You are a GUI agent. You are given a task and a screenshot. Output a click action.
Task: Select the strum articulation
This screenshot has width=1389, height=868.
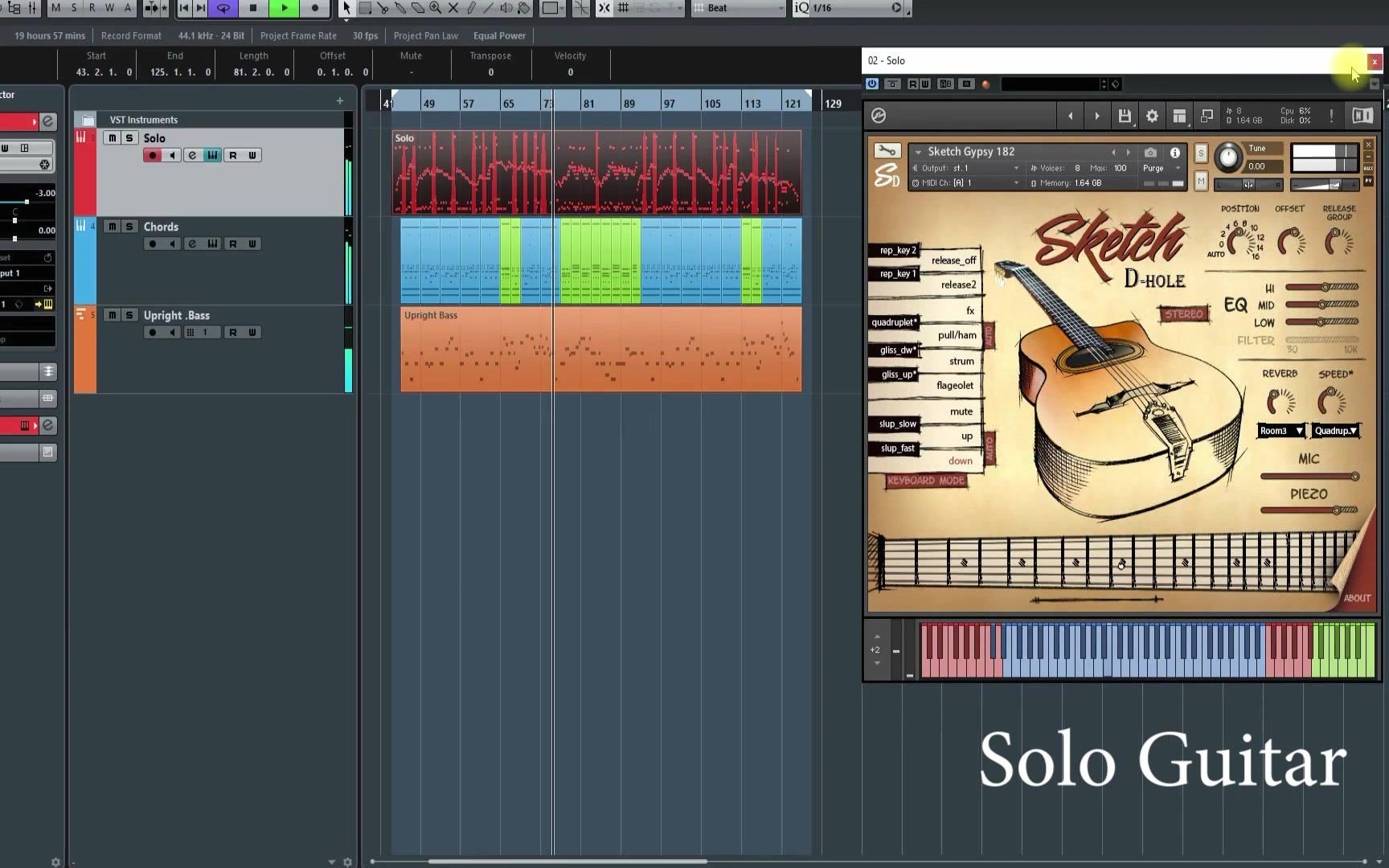pos(961,362)
